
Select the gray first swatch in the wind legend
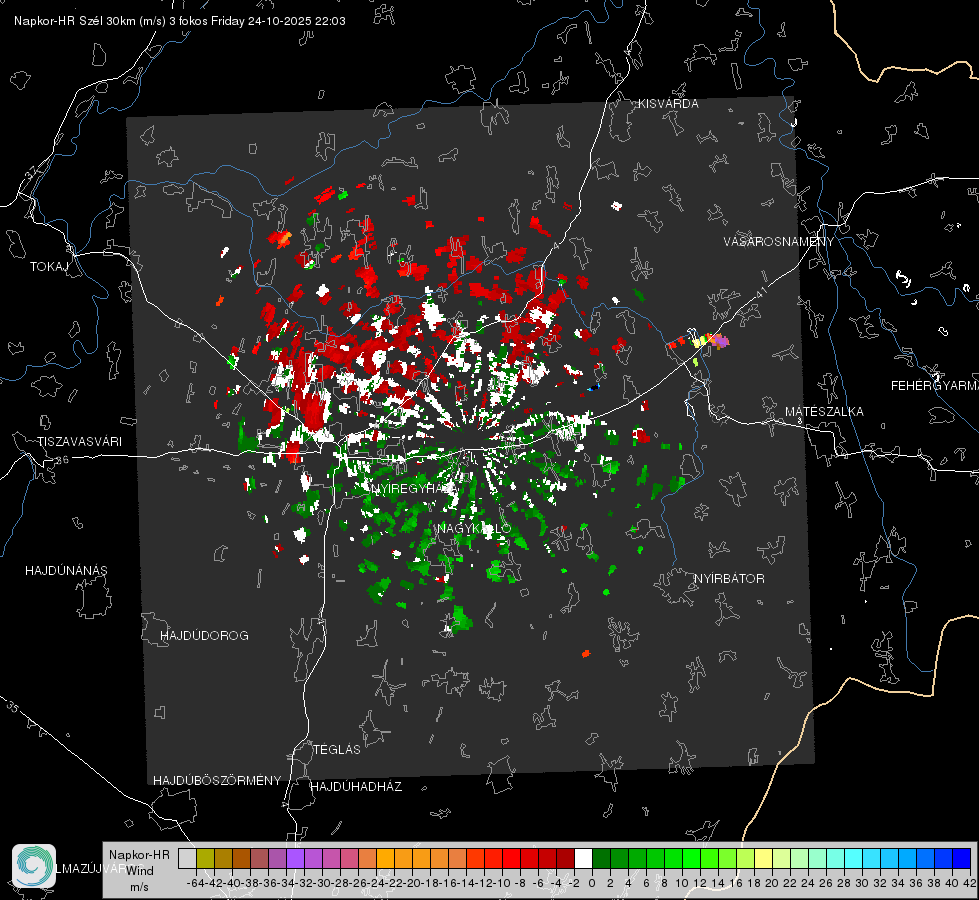(x=187, y=858)
